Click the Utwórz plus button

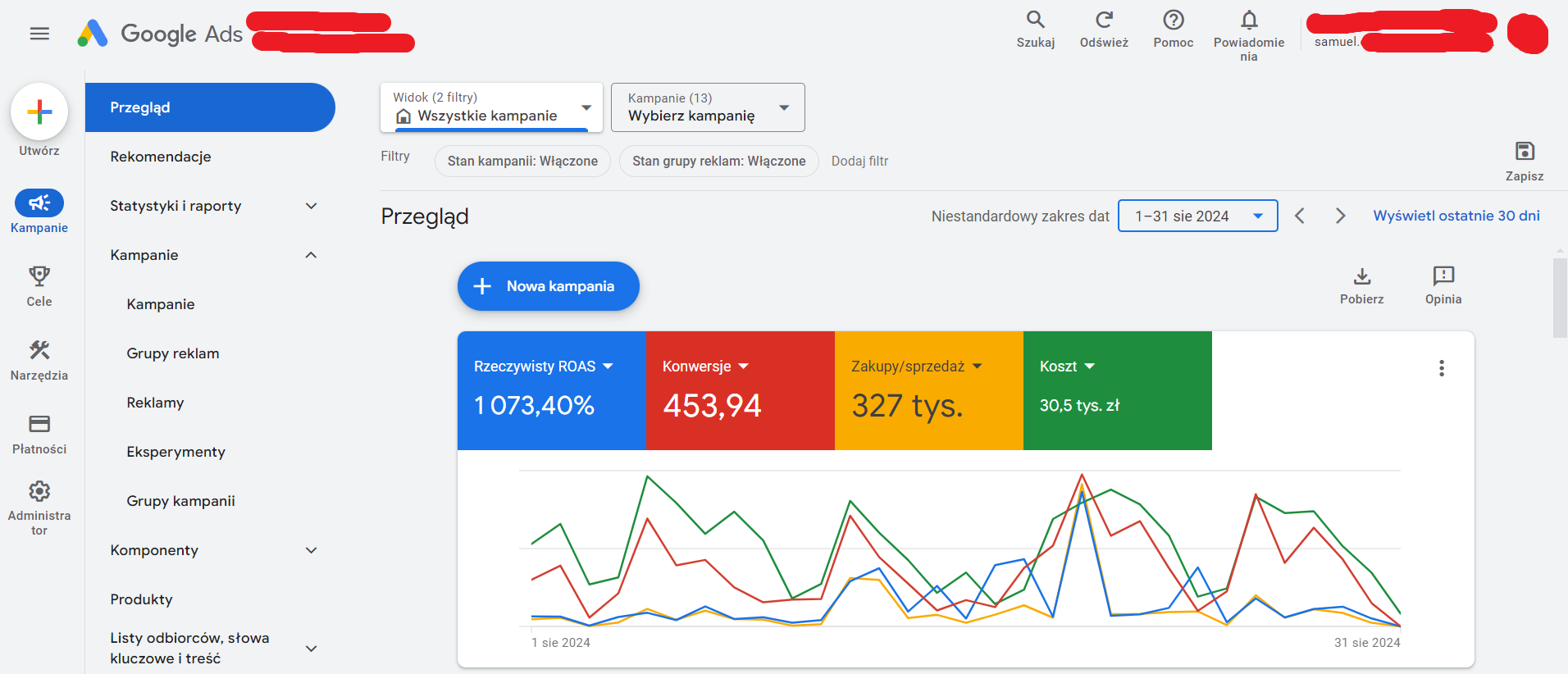(39, 112)
